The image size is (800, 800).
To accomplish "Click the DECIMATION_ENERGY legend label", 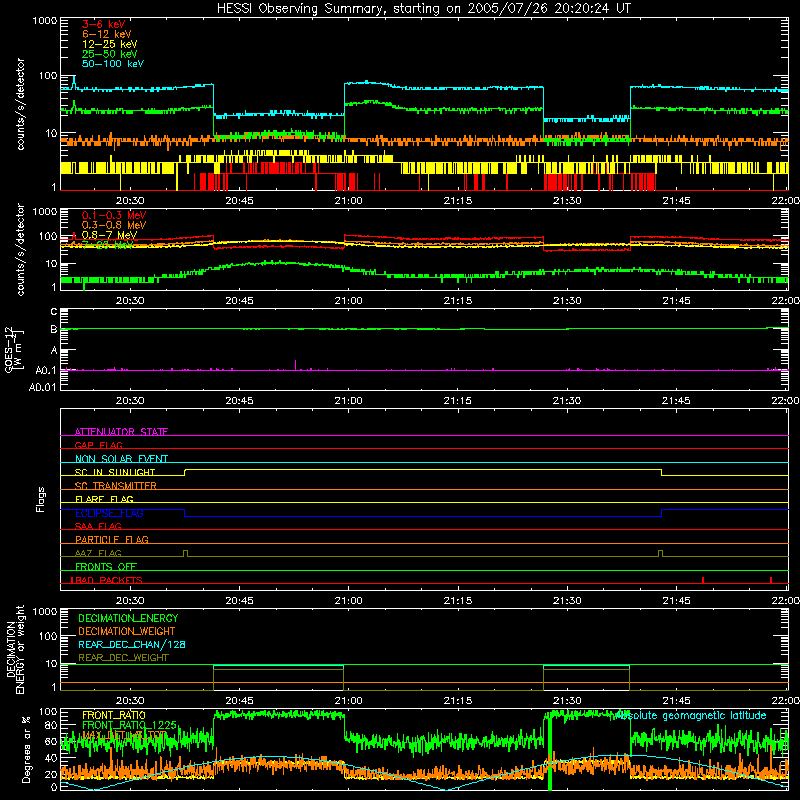I will tap(128, 618).
